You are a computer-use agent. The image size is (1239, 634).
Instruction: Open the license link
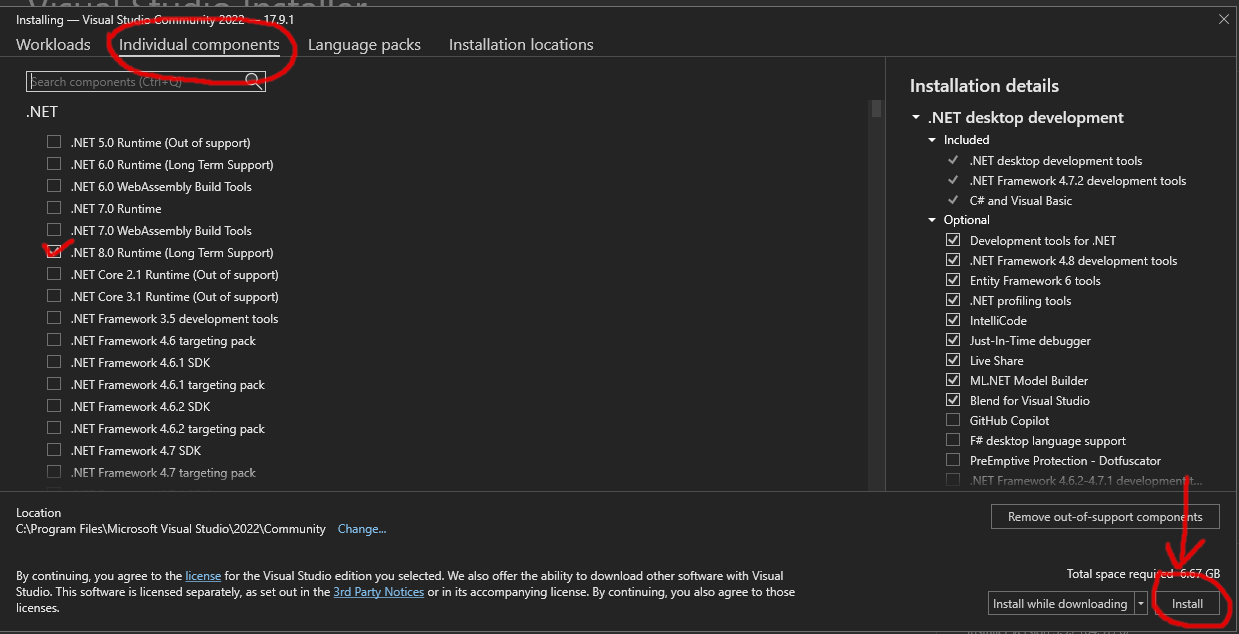[203, 575]
